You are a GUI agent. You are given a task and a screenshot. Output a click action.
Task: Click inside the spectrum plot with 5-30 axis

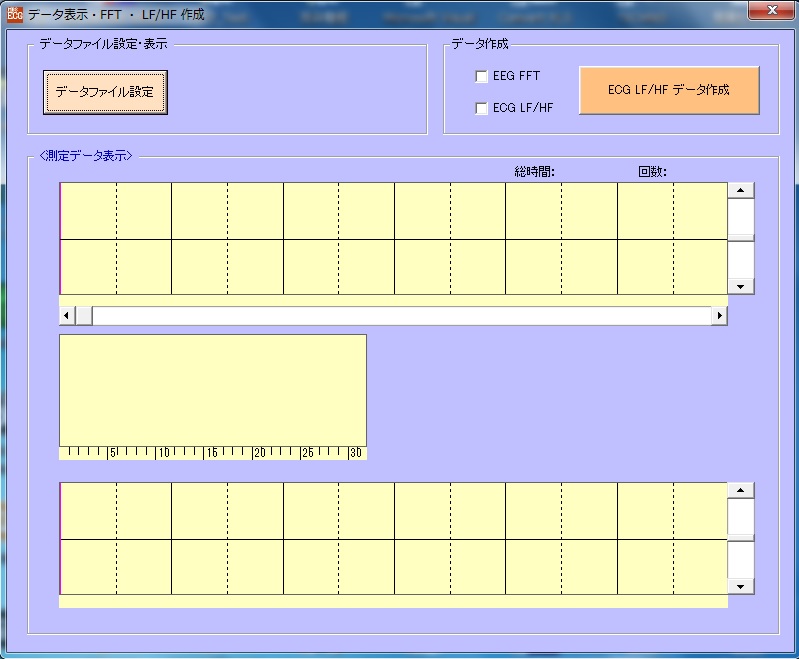pyautogui.click(x=212, y=390)
